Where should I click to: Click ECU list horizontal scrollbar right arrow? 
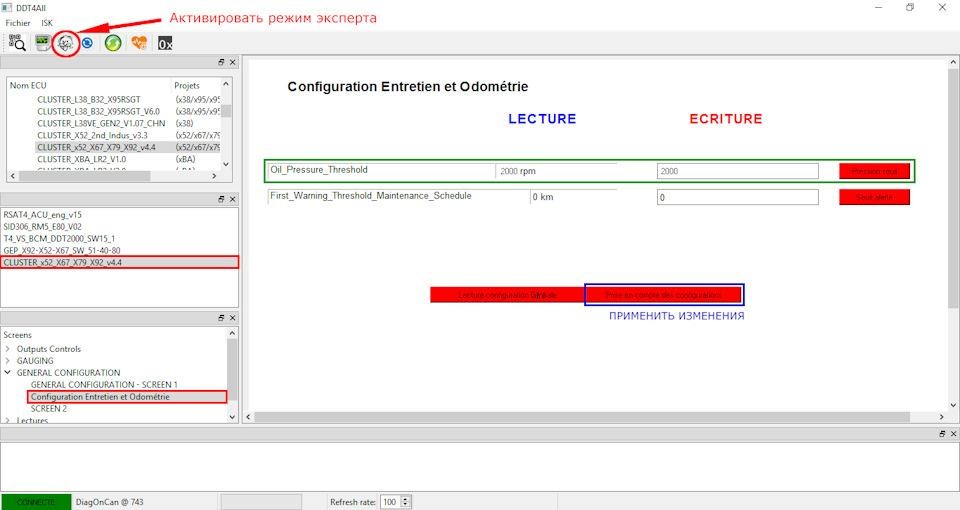click(x=214, y=176)
